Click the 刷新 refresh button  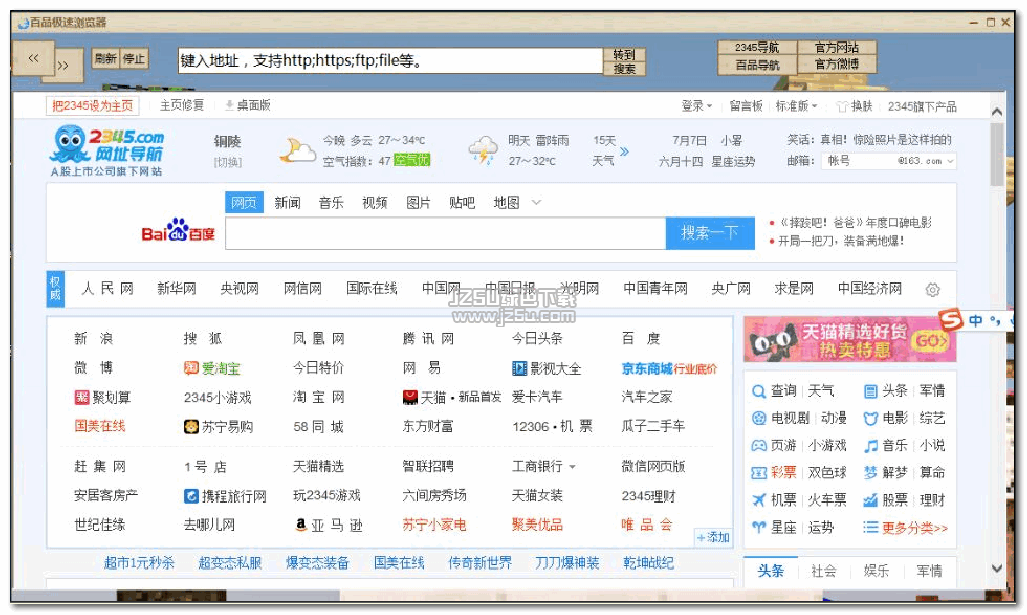pyautogui.click(x=105, y=59)
